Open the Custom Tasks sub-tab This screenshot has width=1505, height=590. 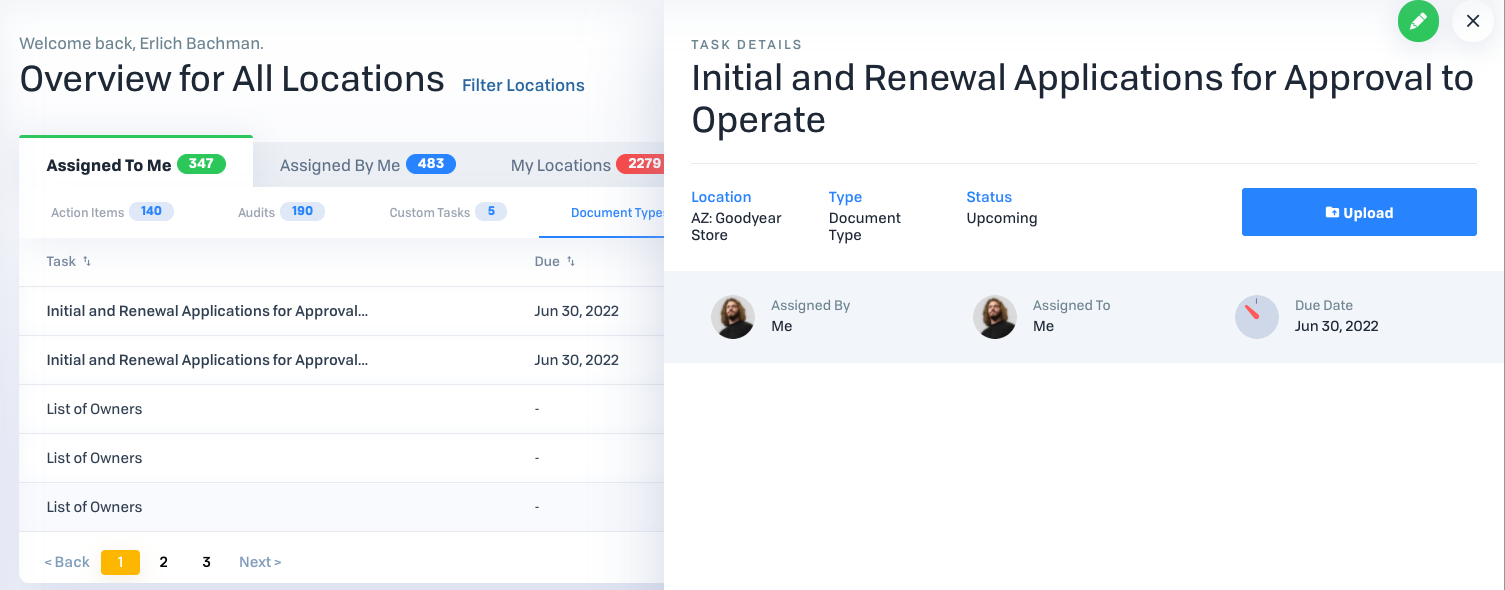point(447,212)
